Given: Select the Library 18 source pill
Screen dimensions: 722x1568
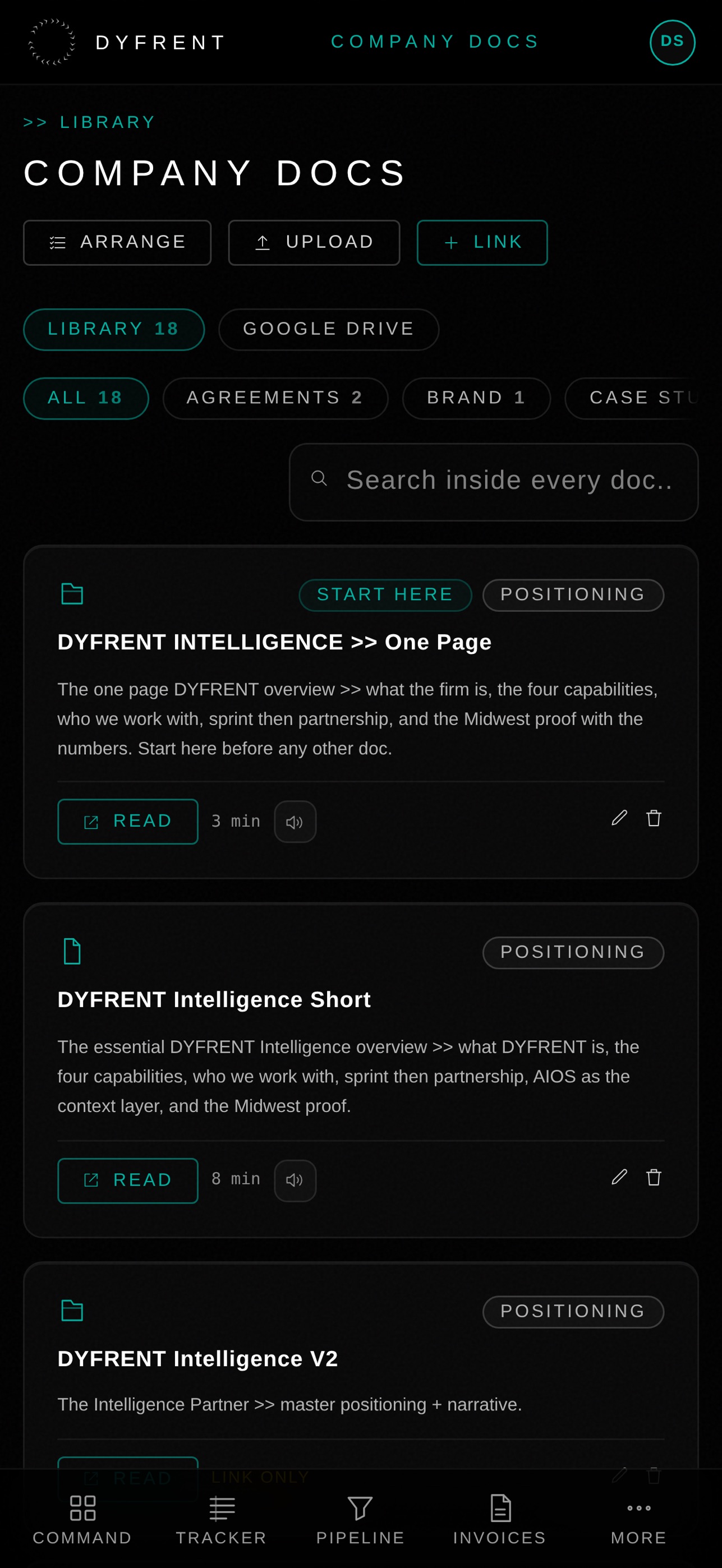Looking at the screenshot, I should pos(114,329).
